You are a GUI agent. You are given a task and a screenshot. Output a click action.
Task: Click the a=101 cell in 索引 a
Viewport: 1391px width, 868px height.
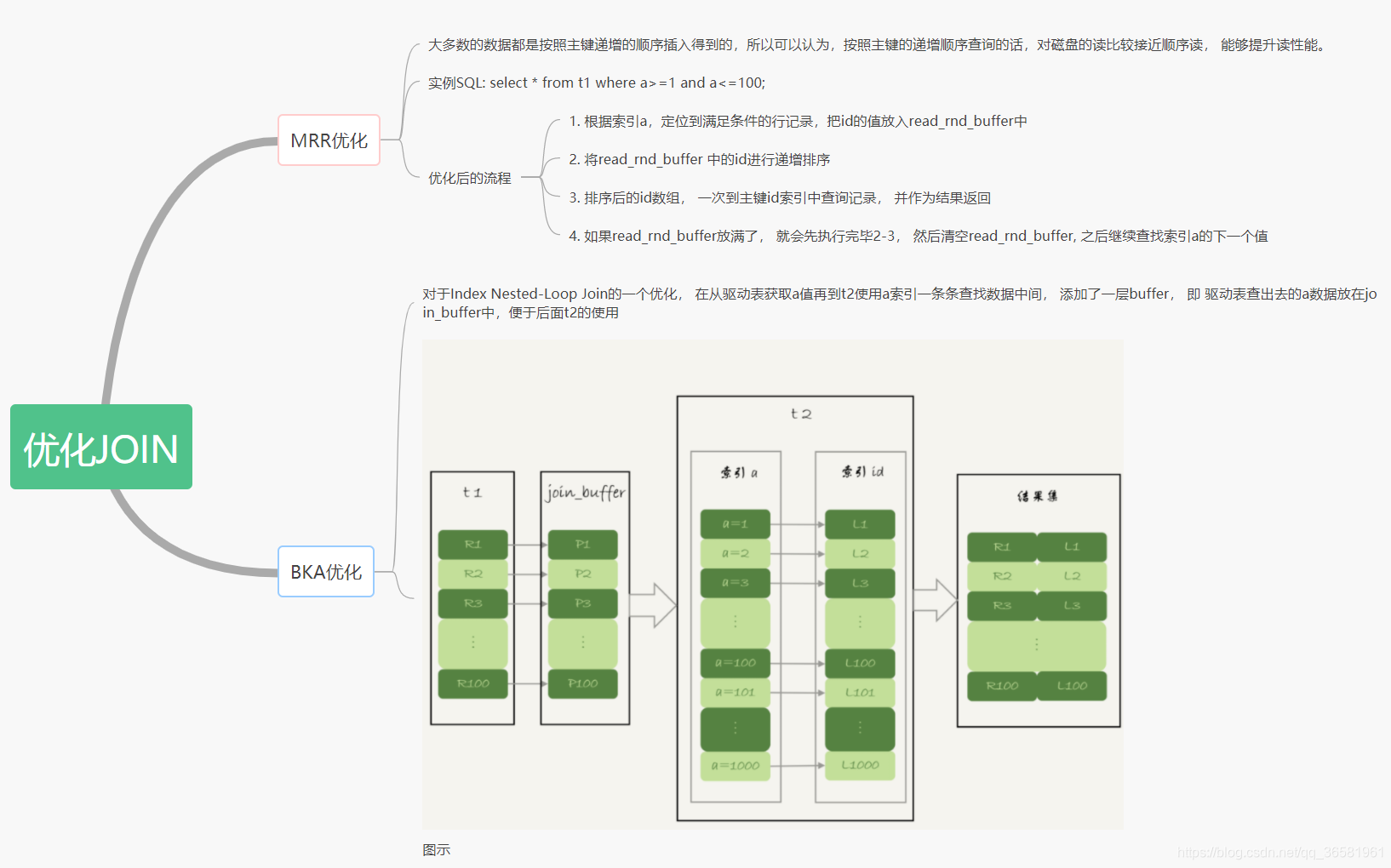click(x=736, y=692)
